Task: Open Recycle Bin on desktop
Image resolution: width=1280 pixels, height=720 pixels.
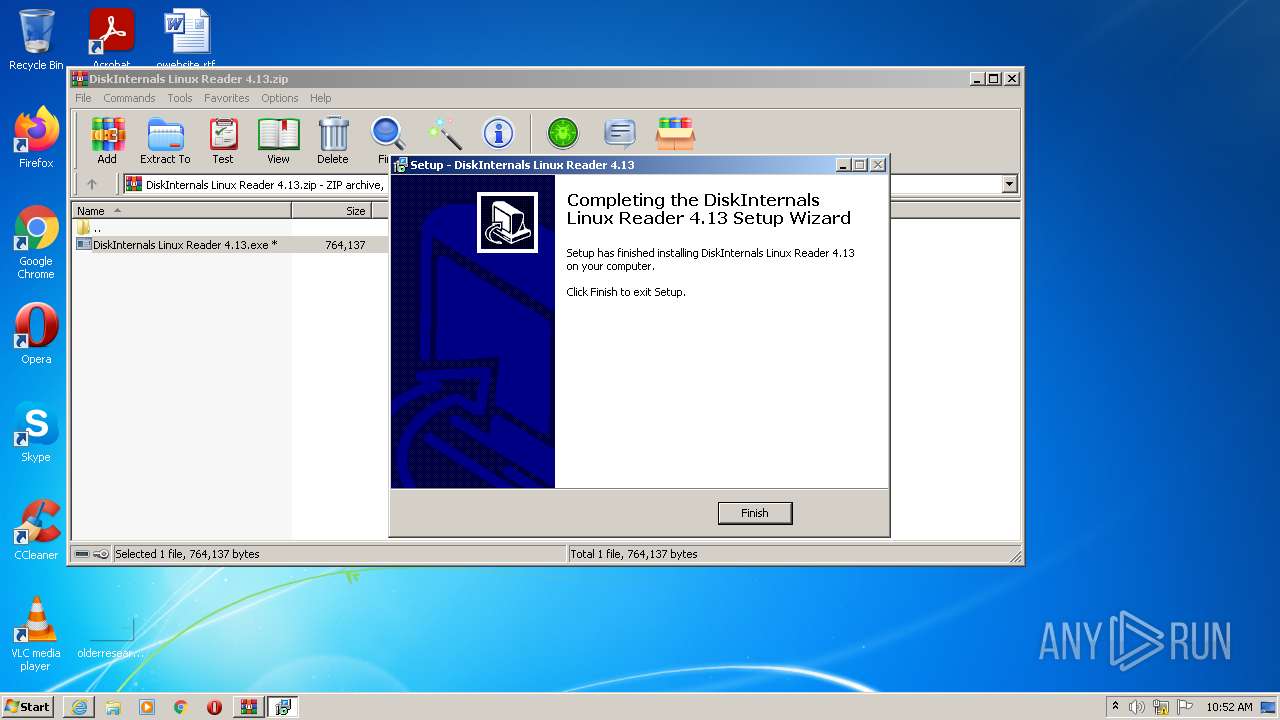Action: tap(36, 40)
